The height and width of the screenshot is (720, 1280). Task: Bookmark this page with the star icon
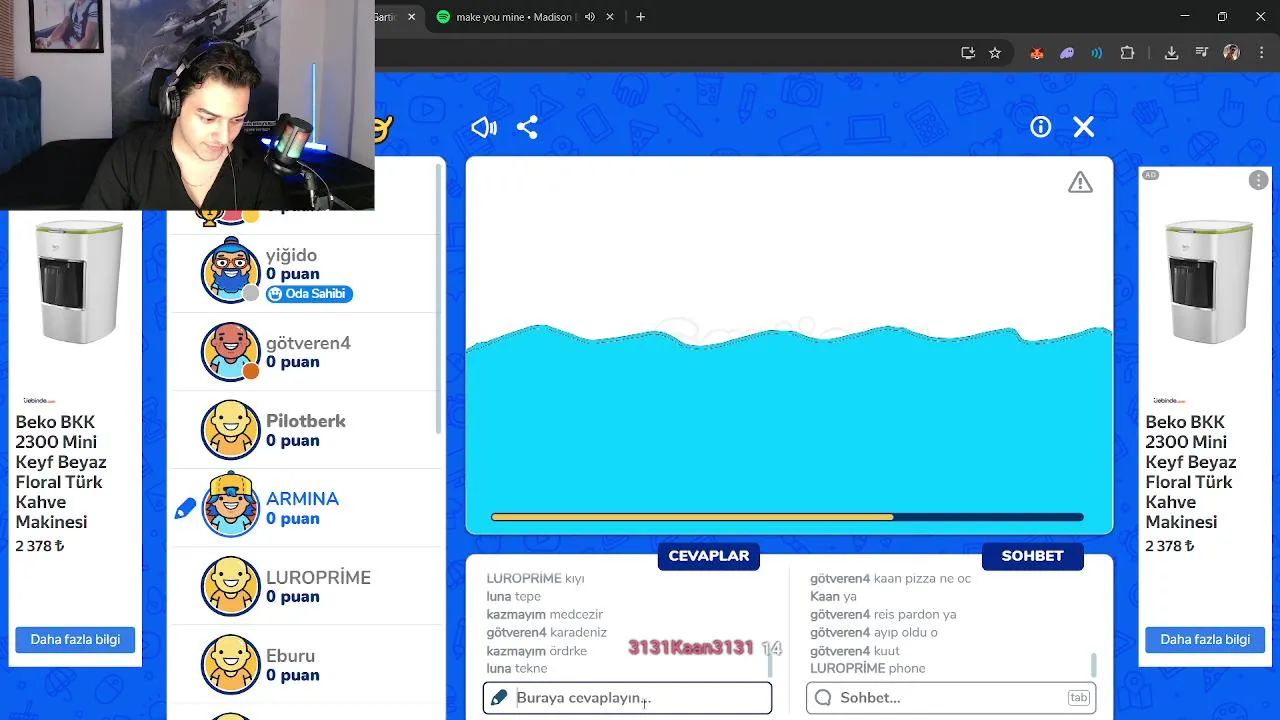995,53
